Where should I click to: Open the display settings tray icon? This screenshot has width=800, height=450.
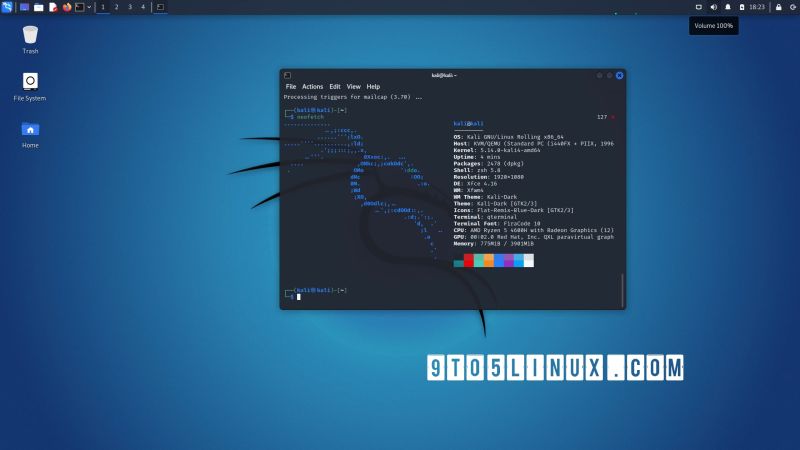[x=699, y=7]
